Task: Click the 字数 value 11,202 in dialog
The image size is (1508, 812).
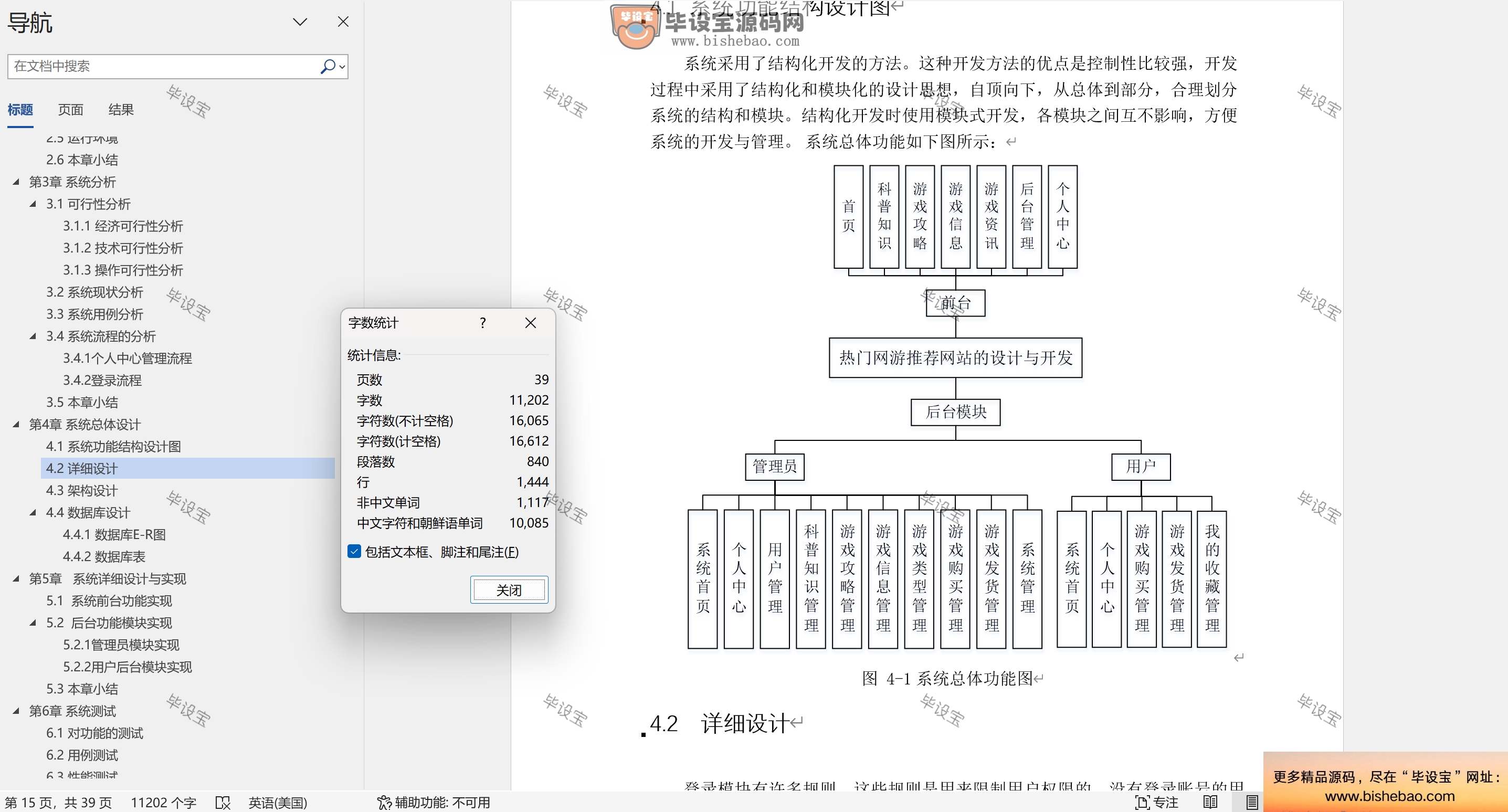Action: pos(529,400)
